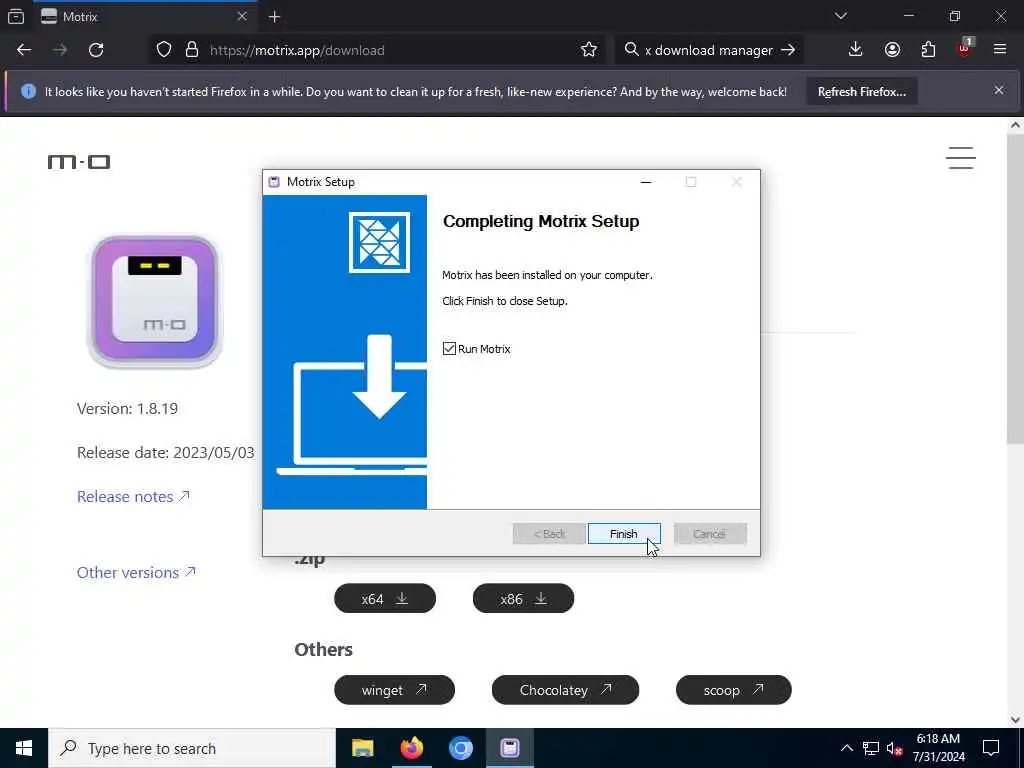Open the Firefox extensions puzzle icon
Screen dimensions: 1024x768
tap(928, 50)
